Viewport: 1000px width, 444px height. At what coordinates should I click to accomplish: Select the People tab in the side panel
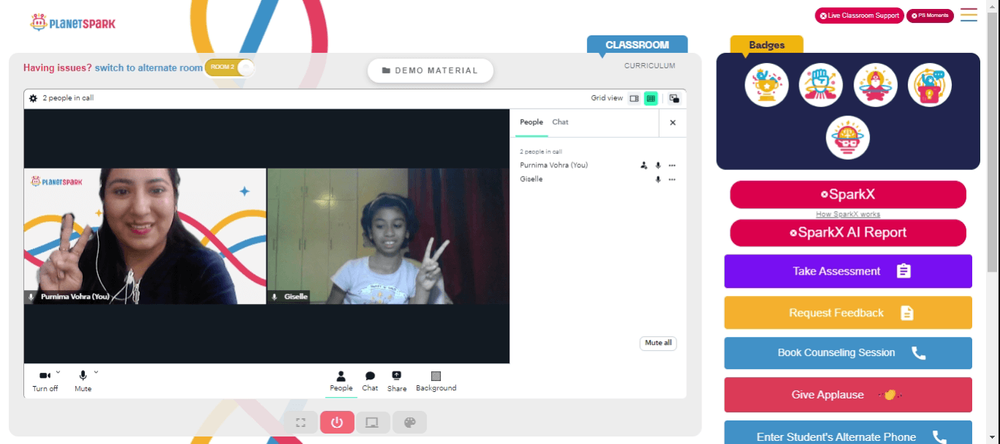tap(531, 122)
